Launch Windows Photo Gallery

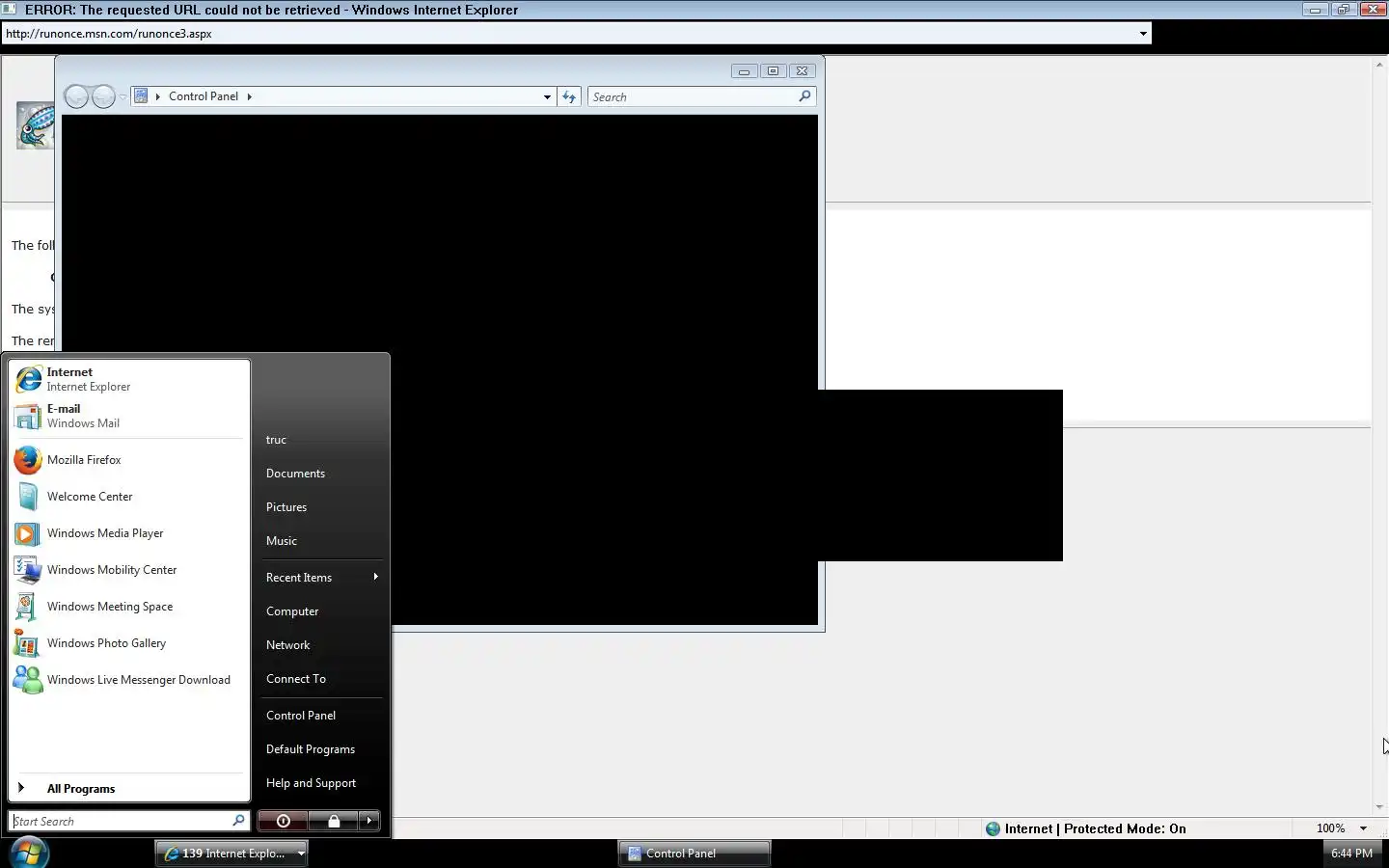pyautogui.click(x=129, y=643)
